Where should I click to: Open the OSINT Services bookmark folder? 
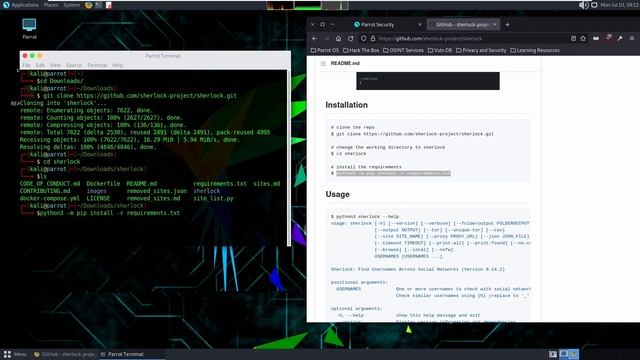403,51
